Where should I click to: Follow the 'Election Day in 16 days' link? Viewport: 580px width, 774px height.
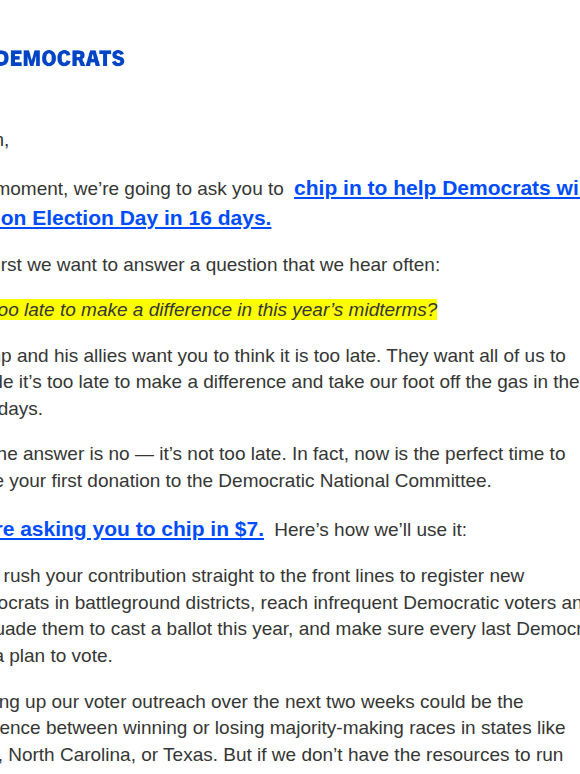tap(136, 218)
